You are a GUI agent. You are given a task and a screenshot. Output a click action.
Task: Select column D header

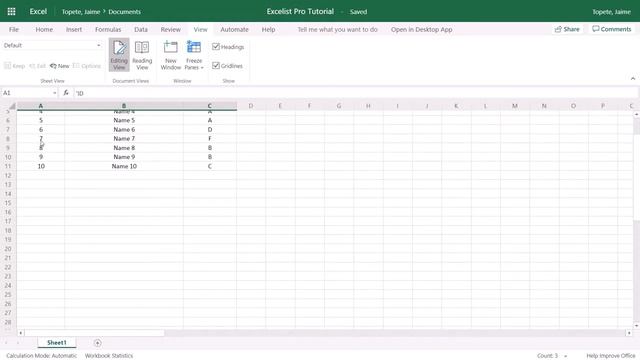click(x=251, y=106)
